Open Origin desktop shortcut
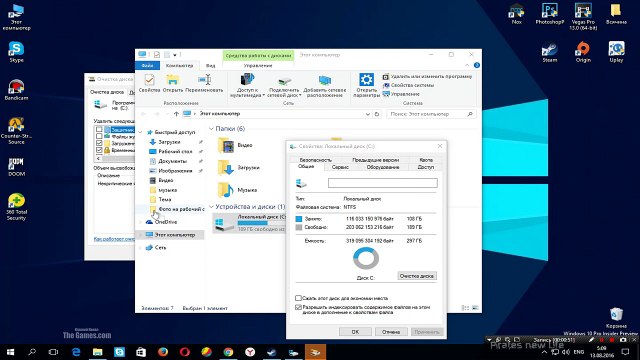The width and height of the screenshot is (640, 360). point(583,52)
